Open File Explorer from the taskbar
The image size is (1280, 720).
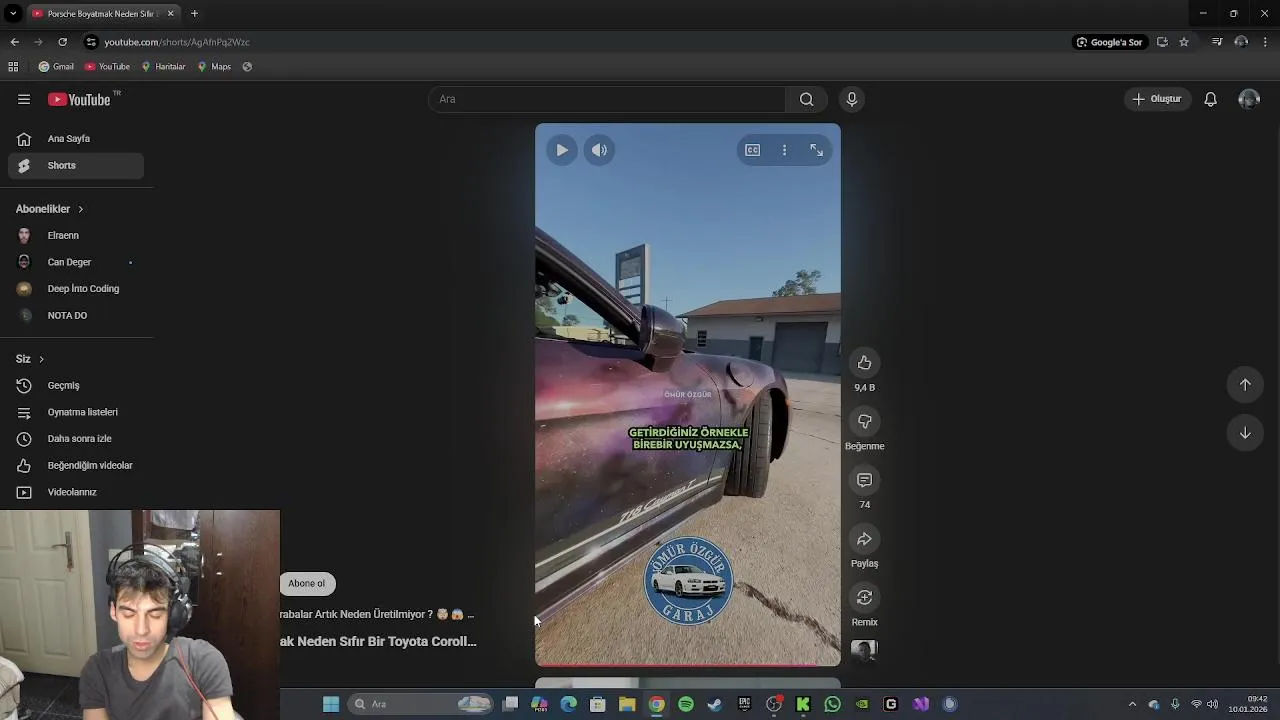point(627,704)
